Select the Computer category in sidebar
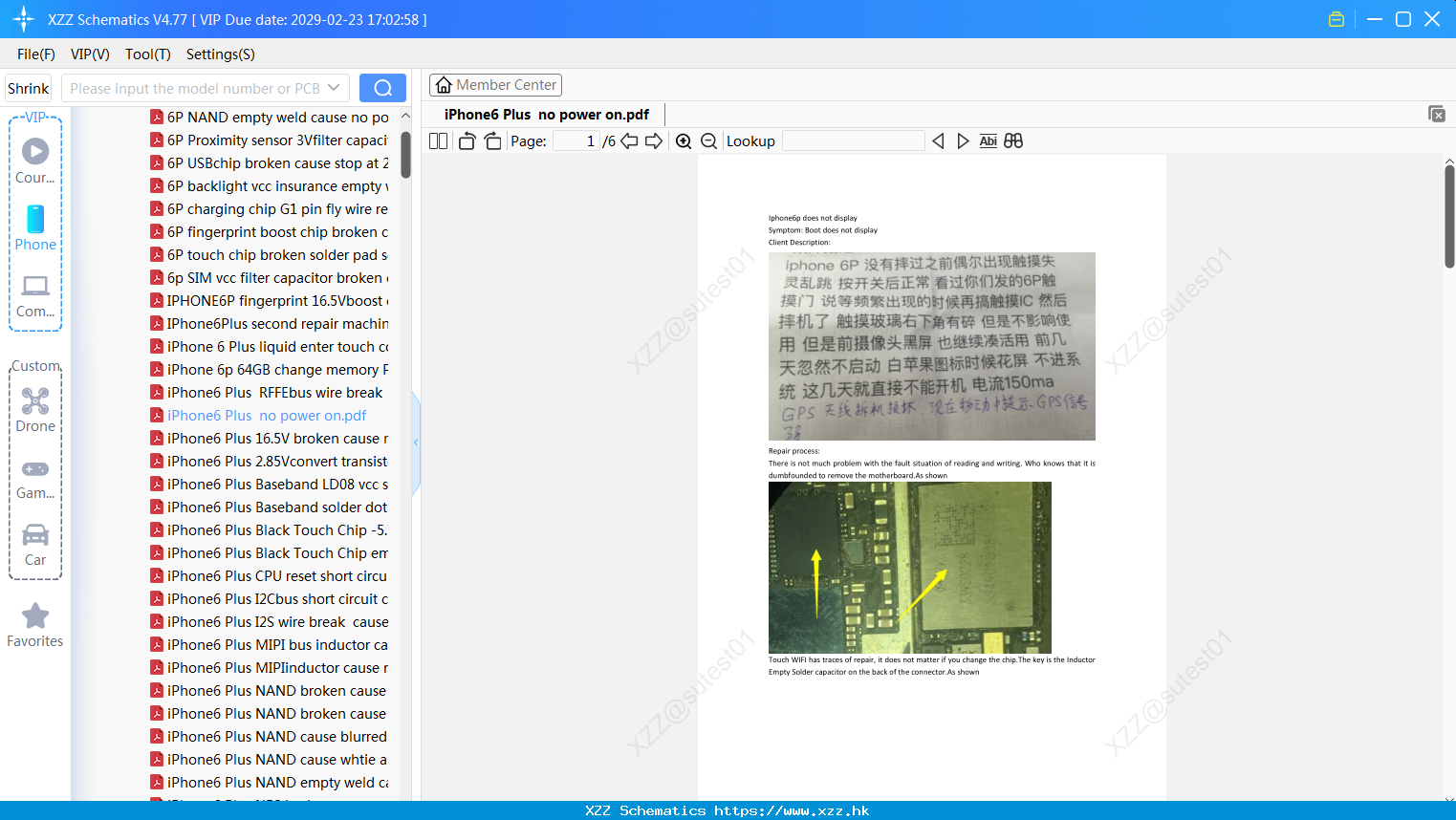The image size is (1456, 820). click(35, 296)
